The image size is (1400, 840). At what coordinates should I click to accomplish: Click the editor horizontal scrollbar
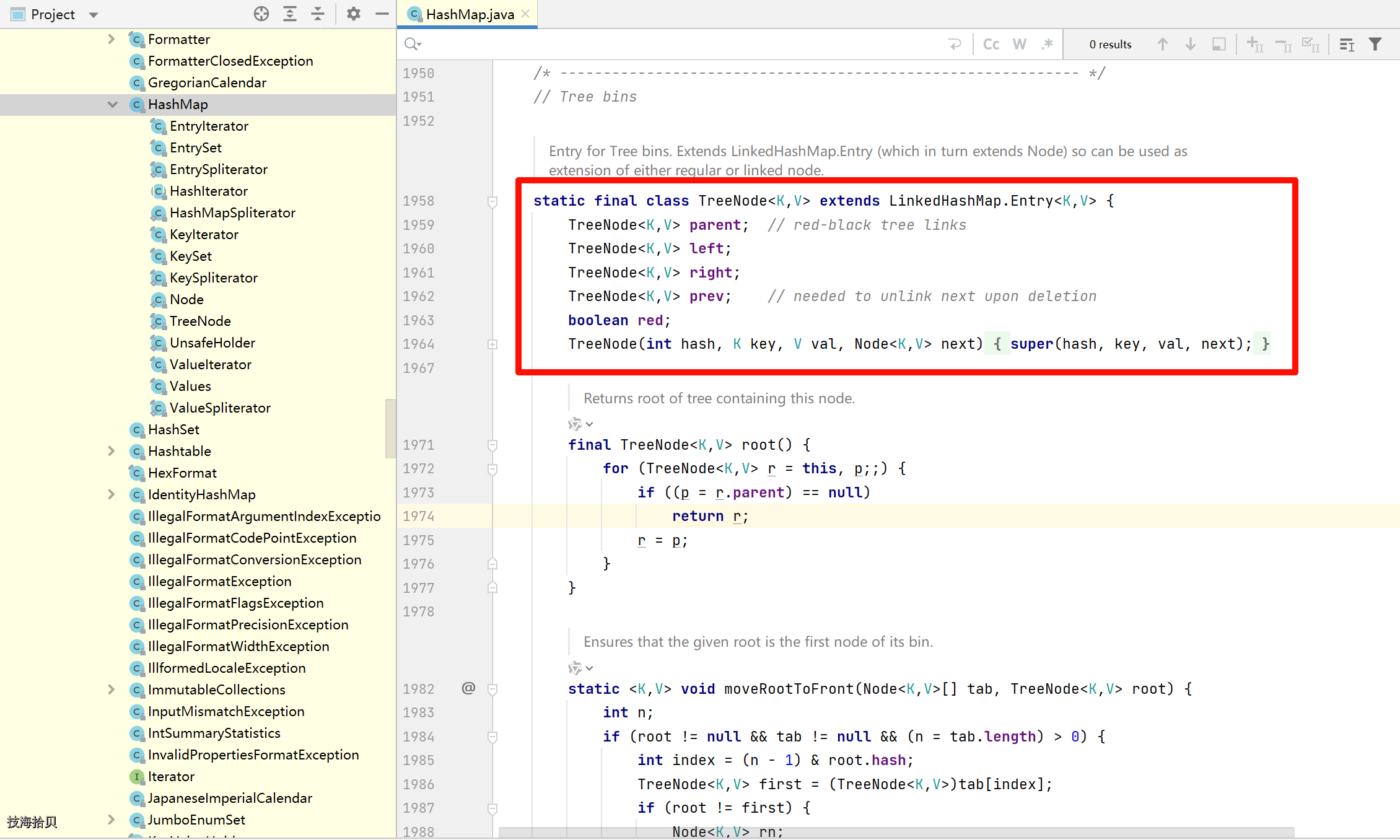click(x=896, y=832)
